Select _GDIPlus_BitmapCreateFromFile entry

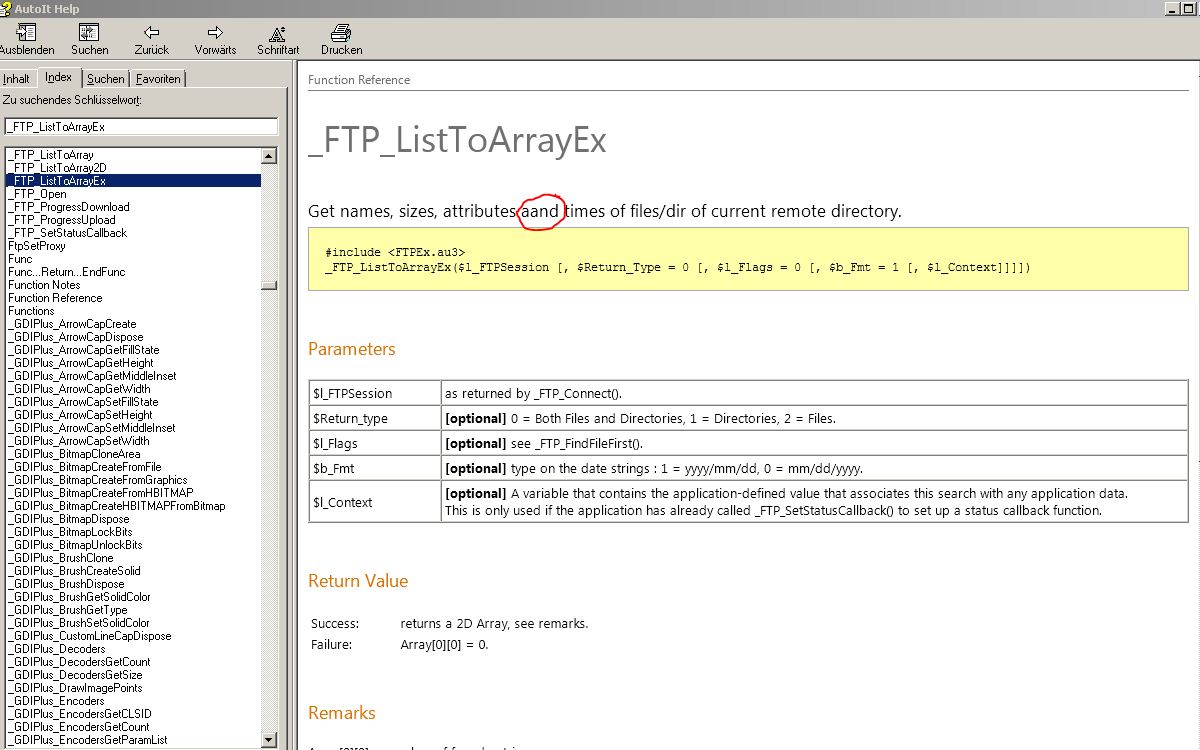coord(84,467)
